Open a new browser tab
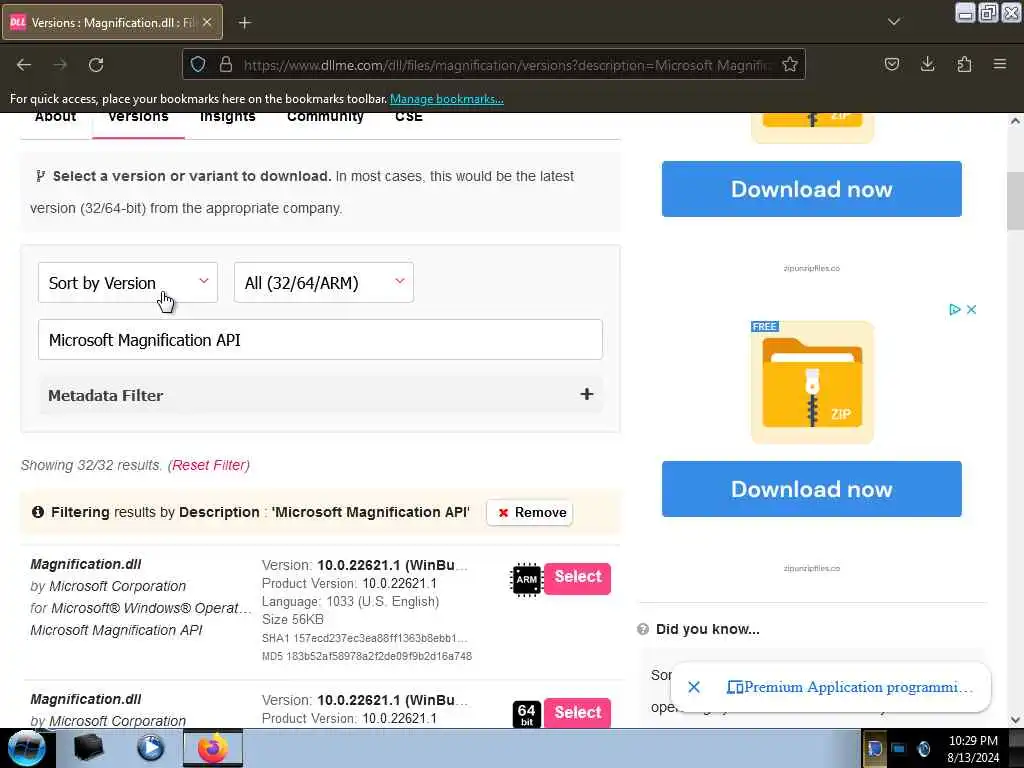1024x768 pixels. point(245,23)
